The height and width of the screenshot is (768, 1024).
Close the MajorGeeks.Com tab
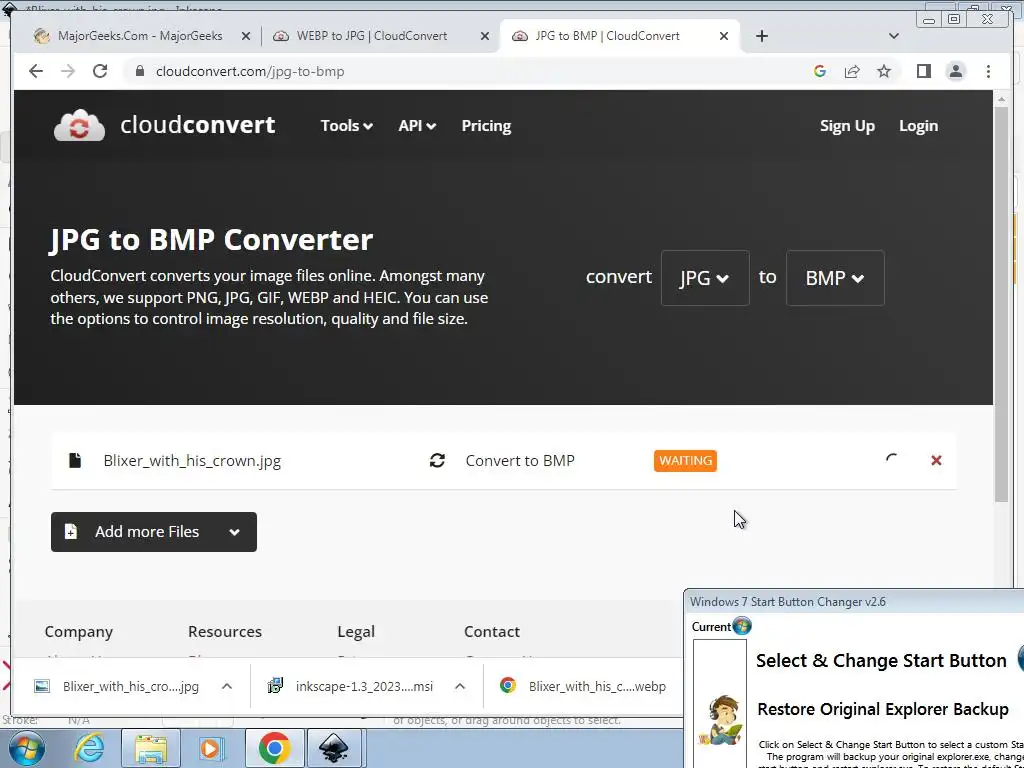[246, 37]
